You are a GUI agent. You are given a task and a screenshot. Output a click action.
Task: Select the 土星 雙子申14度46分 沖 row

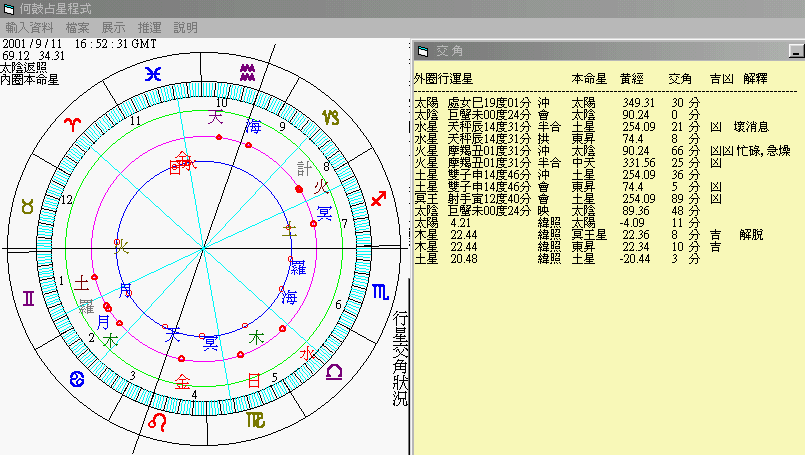pyautogui.click(x=557, y=175)
